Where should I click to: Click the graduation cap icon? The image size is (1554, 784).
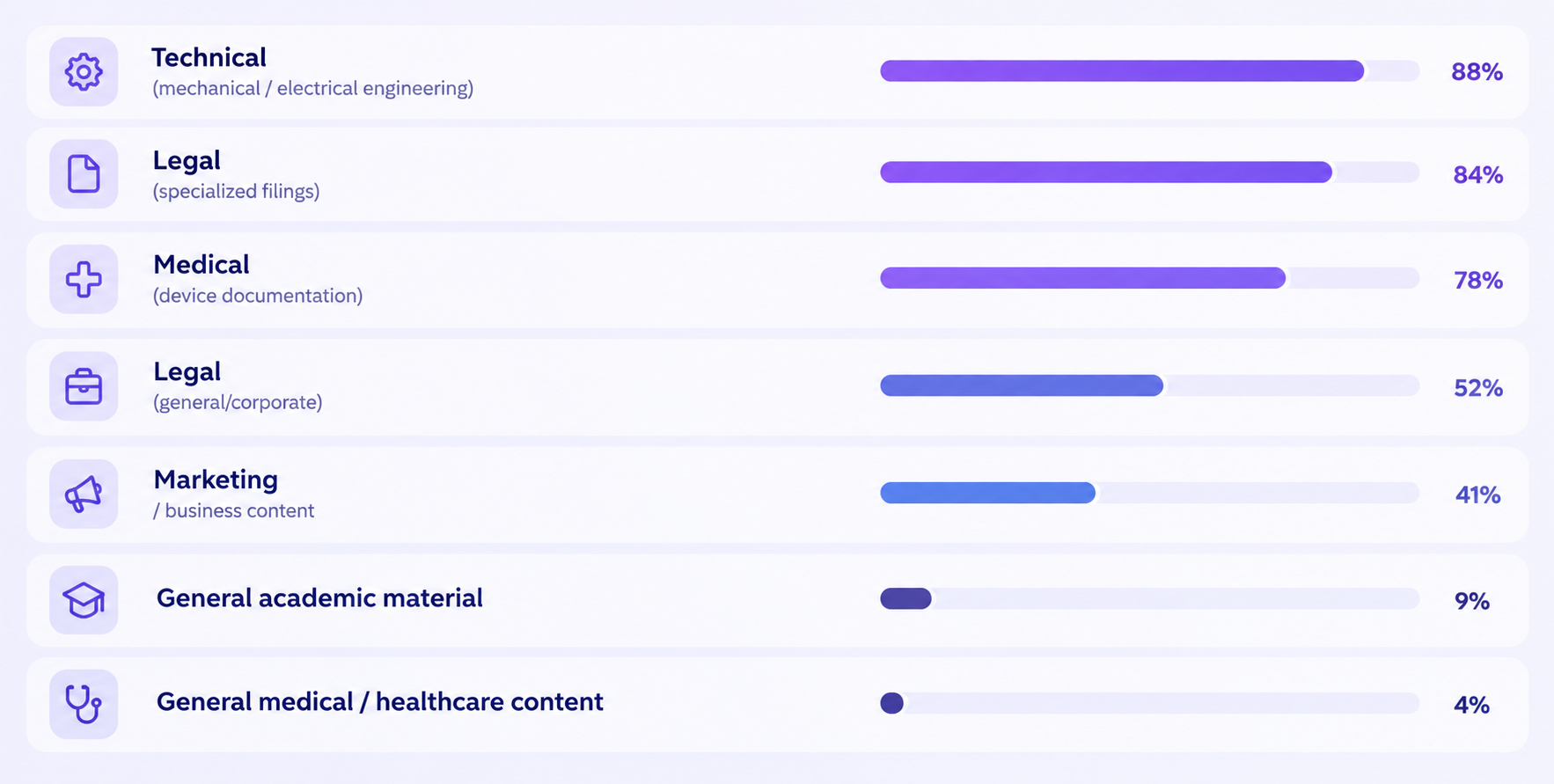[x=84, y=600]
